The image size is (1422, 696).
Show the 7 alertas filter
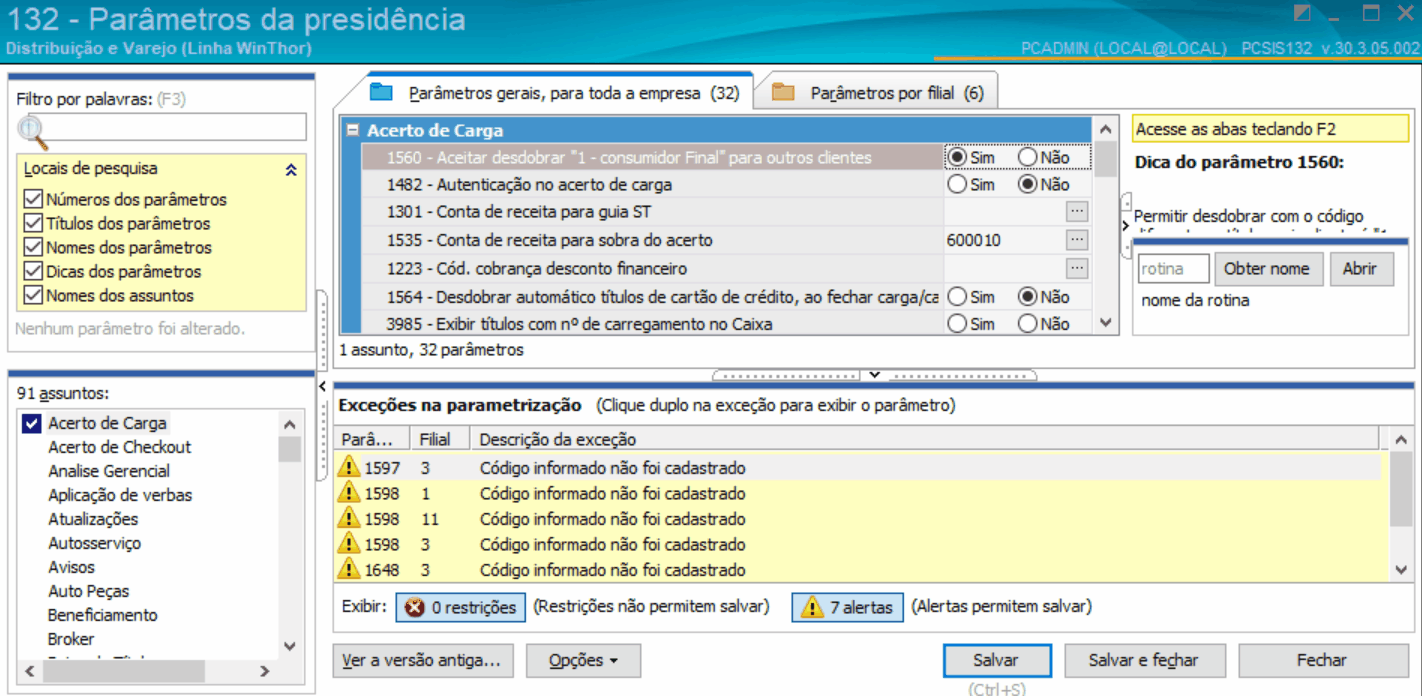(848, 607)
